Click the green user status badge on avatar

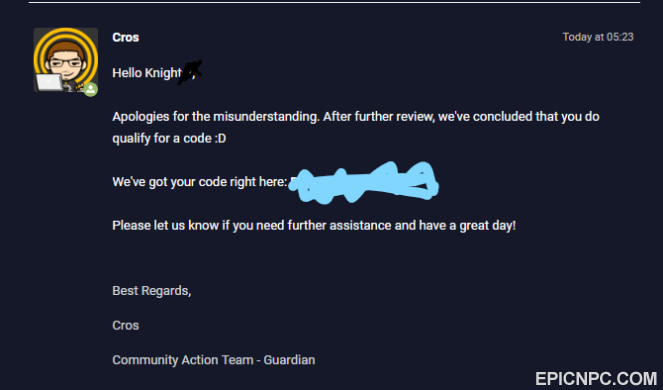90,89
